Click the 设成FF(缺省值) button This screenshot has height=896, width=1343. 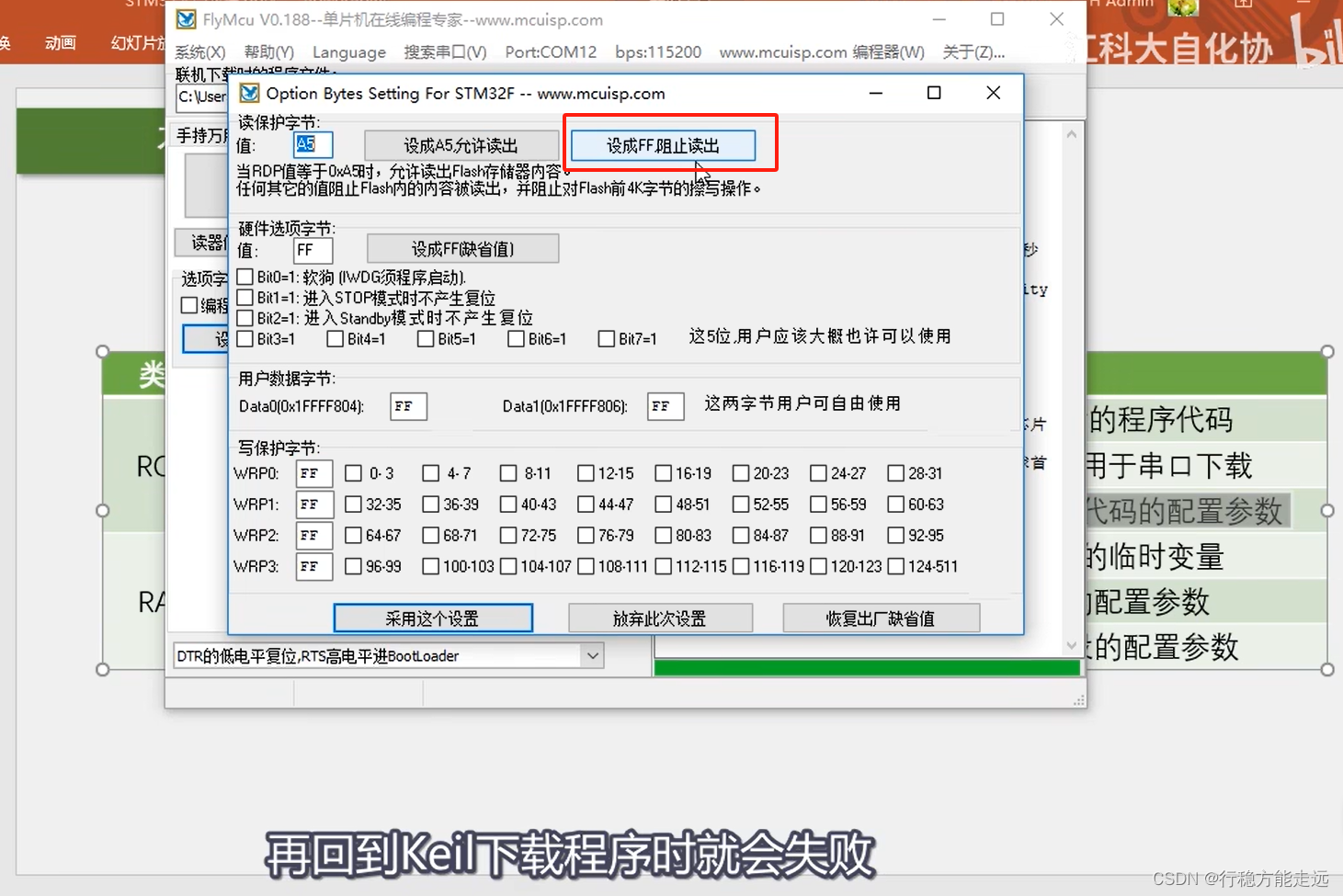(462, 249)
